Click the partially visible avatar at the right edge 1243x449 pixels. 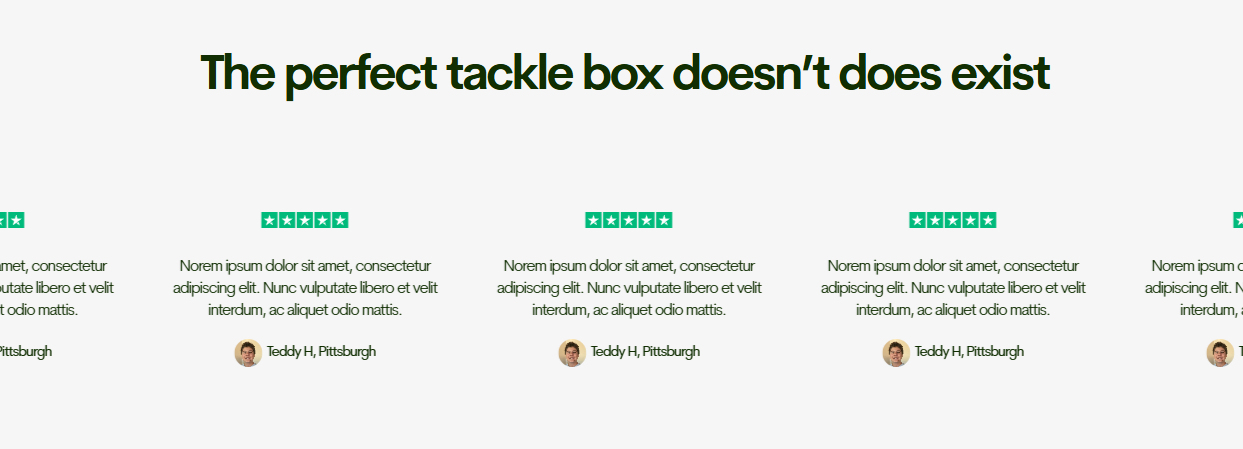coord(1220,352)
